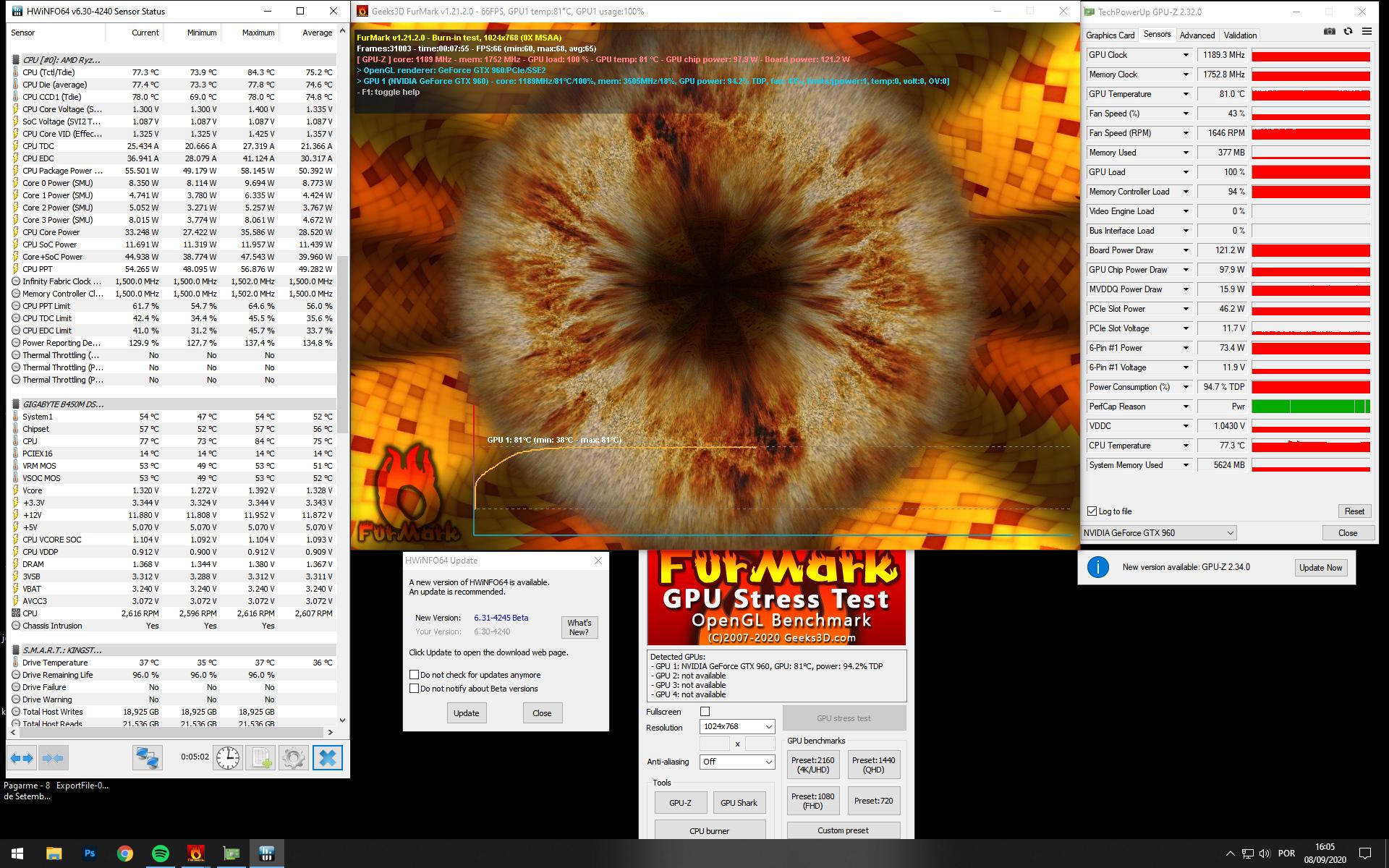Click HWiNFO shrink layout arrows icon
This screenshot has width=1389, height=868.
pos(53,758)
